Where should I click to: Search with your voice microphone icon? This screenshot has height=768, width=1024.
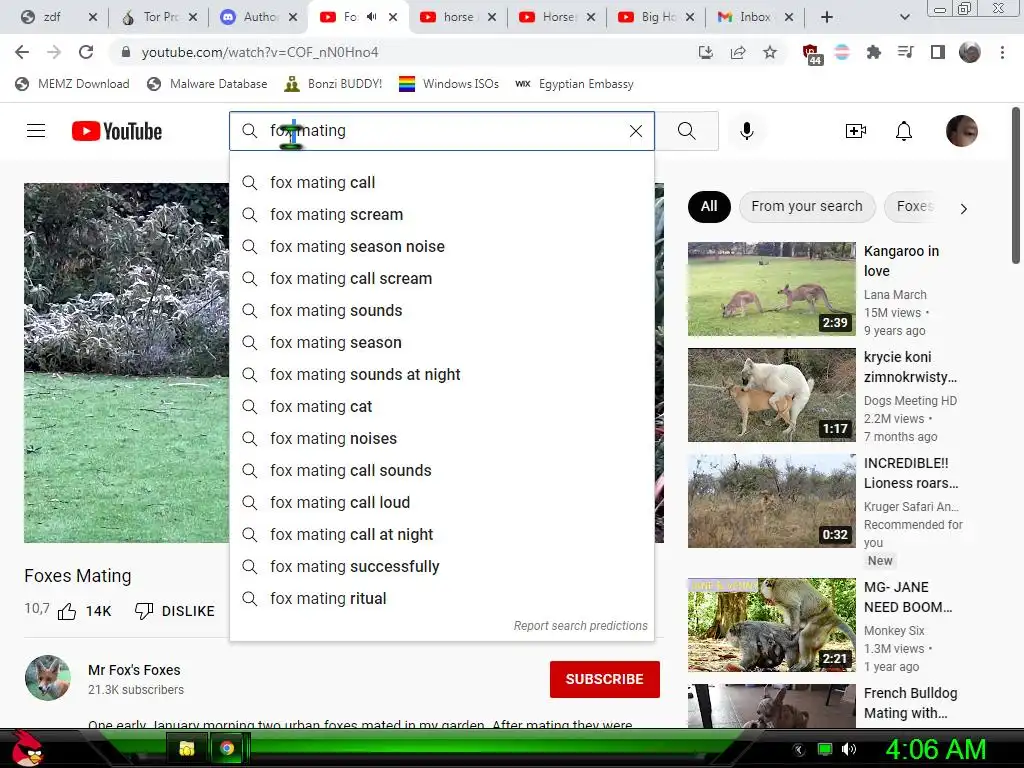click(x=746, y=131)
